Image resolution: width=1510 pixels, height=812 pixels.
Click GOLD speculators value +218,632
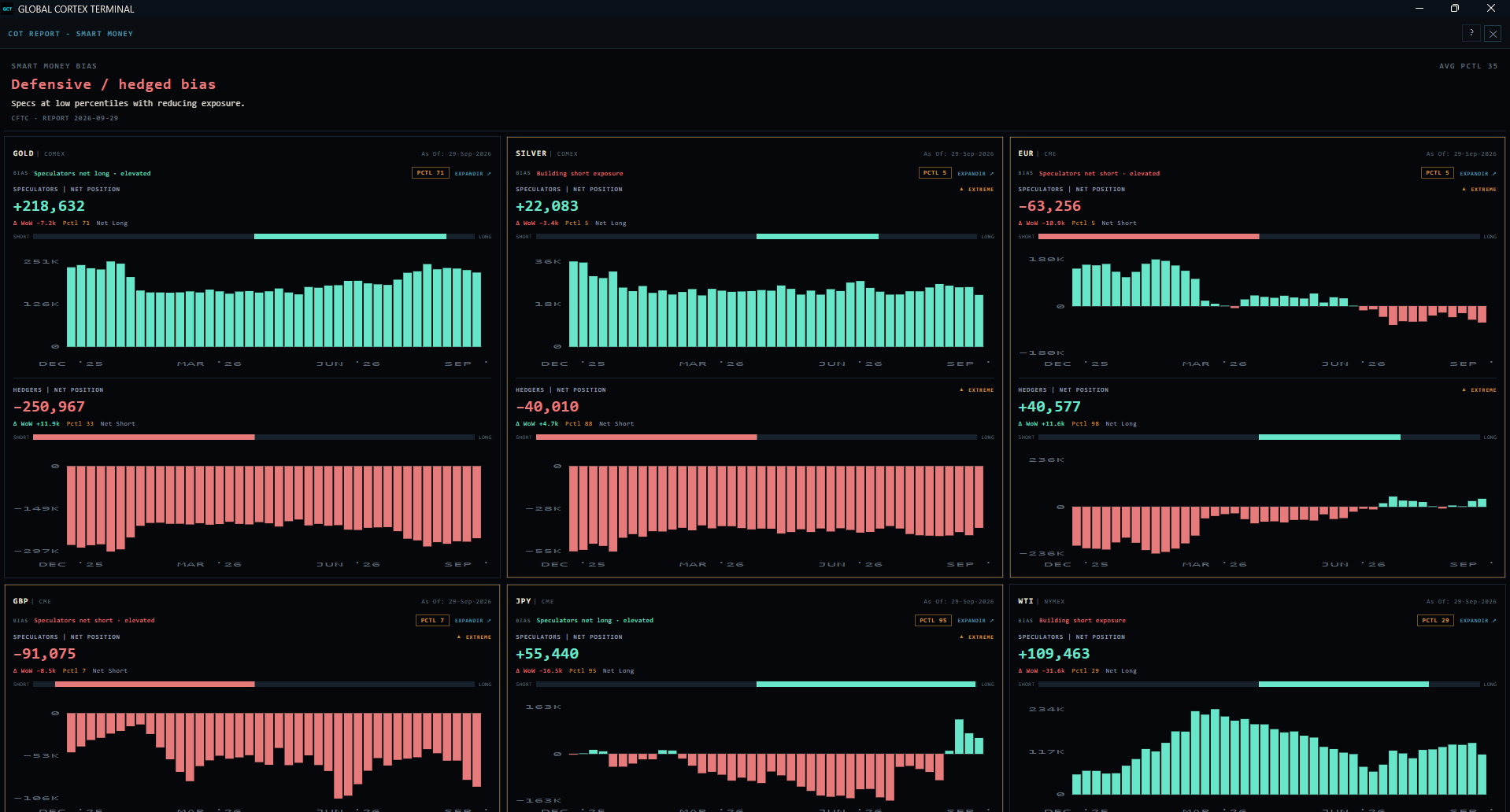[x=49, y=206]
